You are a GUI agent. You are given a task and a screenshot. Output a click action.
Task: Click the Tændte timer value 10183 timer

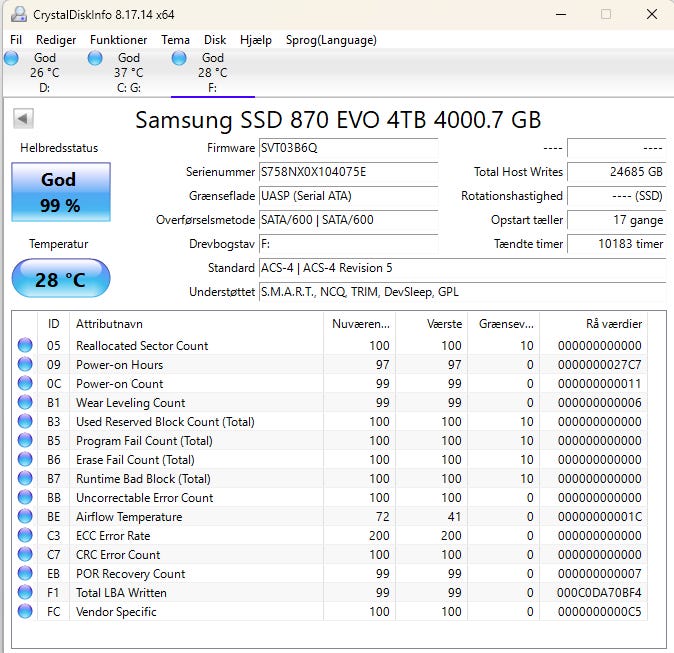coord(617,244)
